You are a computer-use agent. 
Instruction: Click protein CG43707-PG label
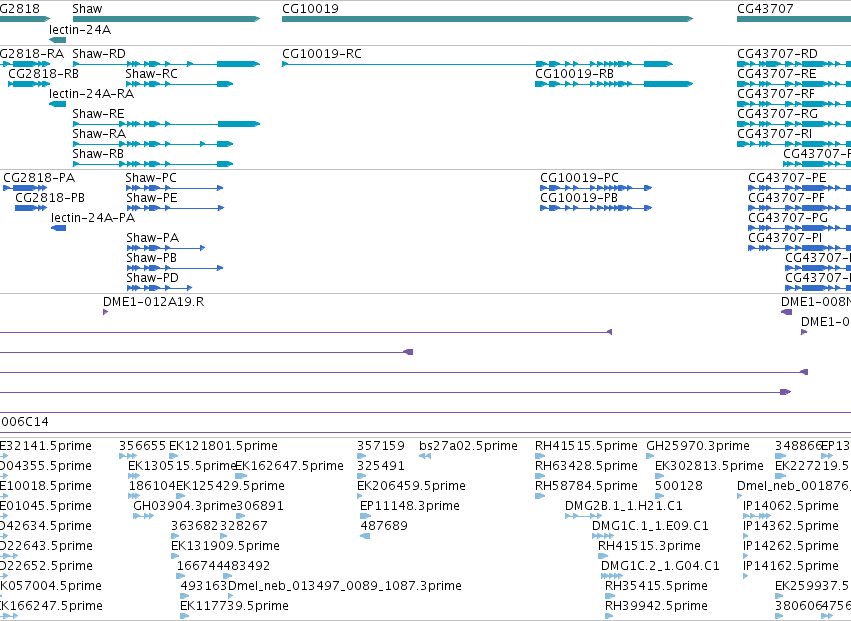coord(788,218)
